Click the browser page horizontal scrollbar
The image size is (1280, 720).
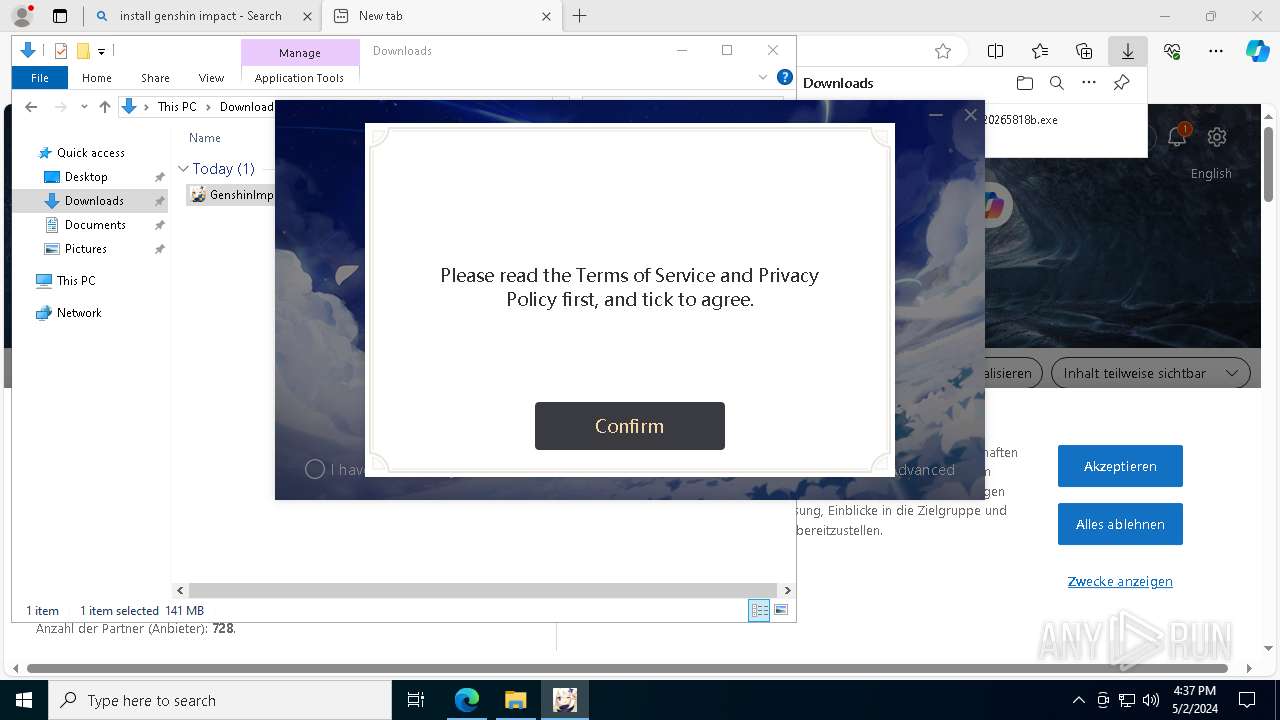click(628, 668)
